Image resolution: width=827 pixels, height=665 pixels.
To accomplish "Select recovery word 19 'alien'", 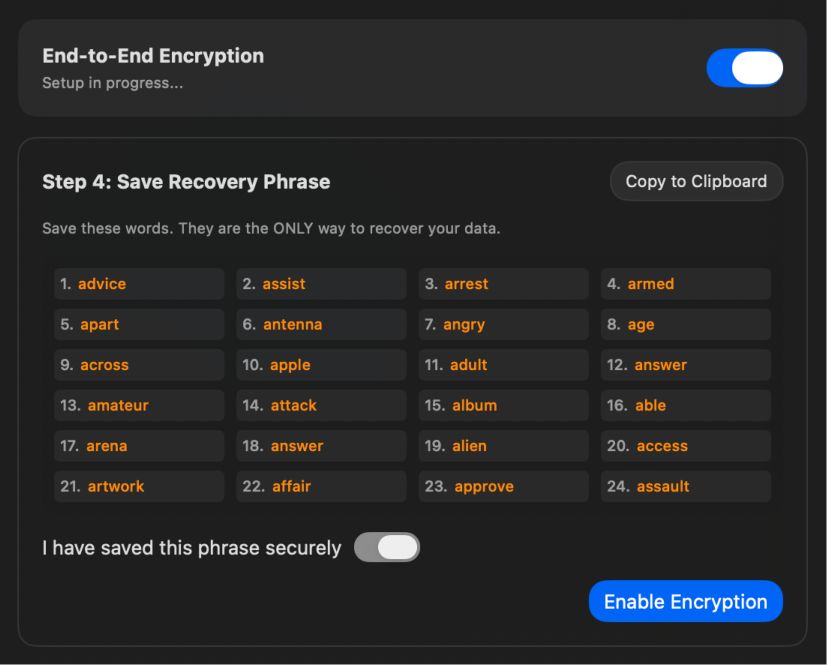I will point(503,445).
